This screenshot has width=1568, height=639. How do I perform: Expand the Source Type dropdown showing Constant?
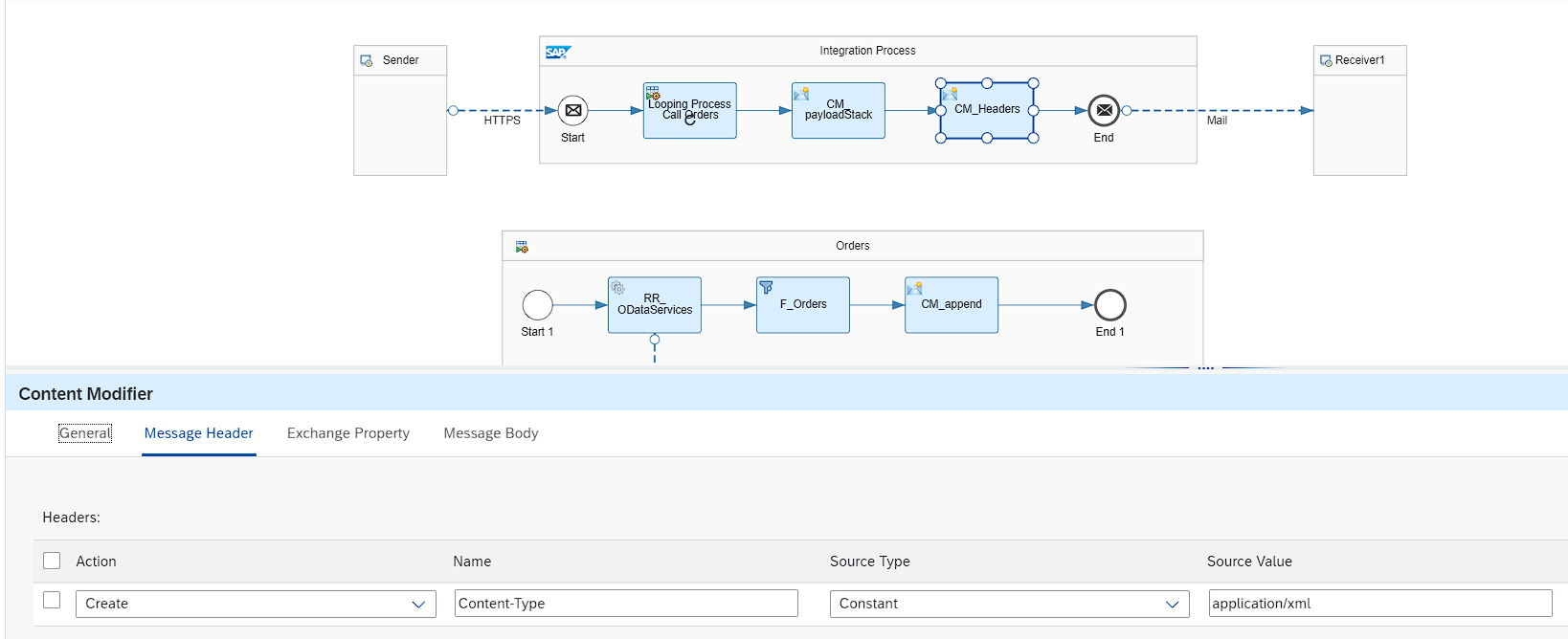tap(1009, 604)
